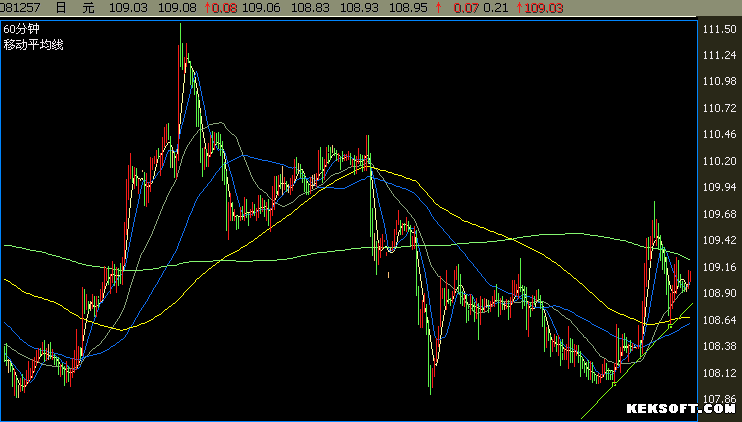Click the 108.95 value in the top bar
The height and width of the screenshot is (422, 742).
pos(408,8)
